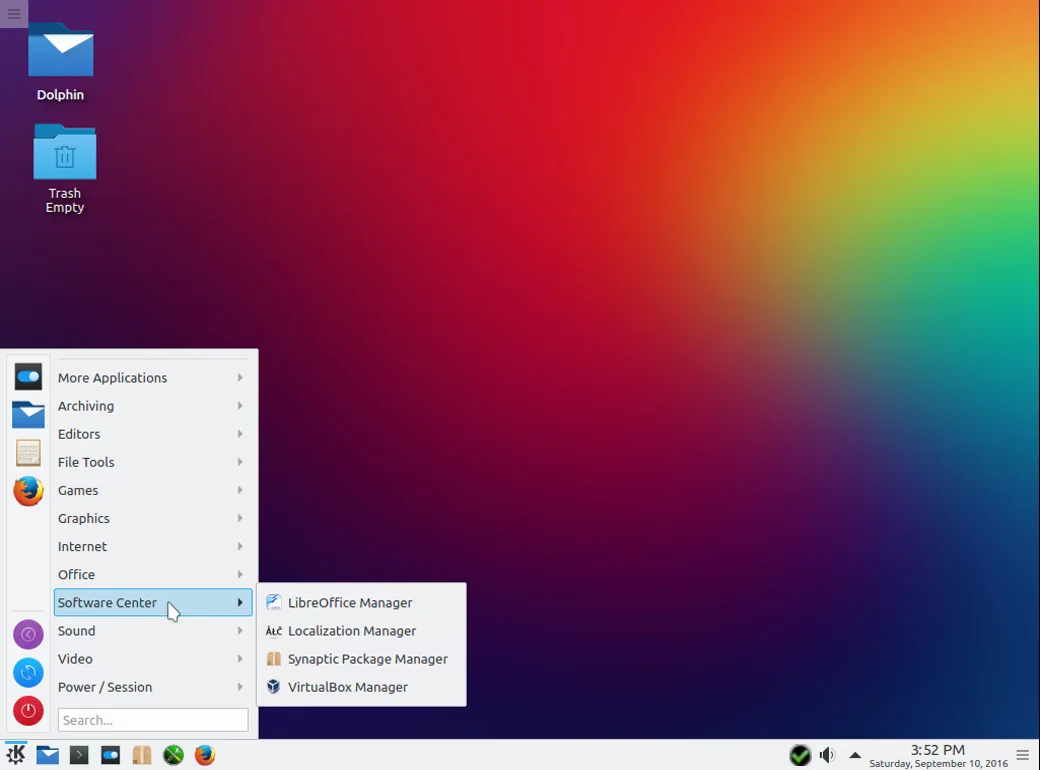Launch Synaptic Package Manager from the submenu
Screen dimensions: 1040x770
tap(367, 659)
